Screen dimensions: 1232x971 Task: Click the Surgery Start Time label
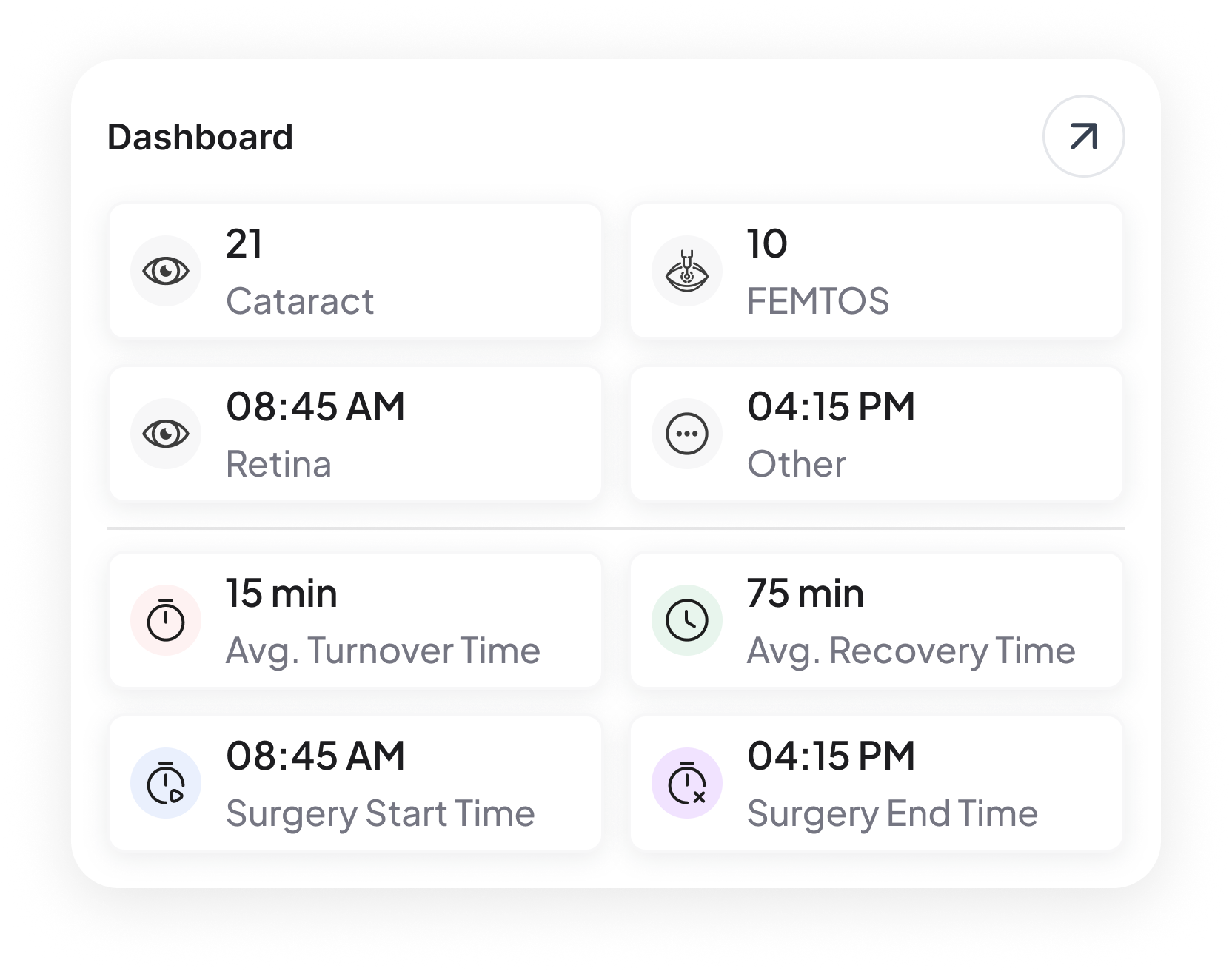coord(380,813)
